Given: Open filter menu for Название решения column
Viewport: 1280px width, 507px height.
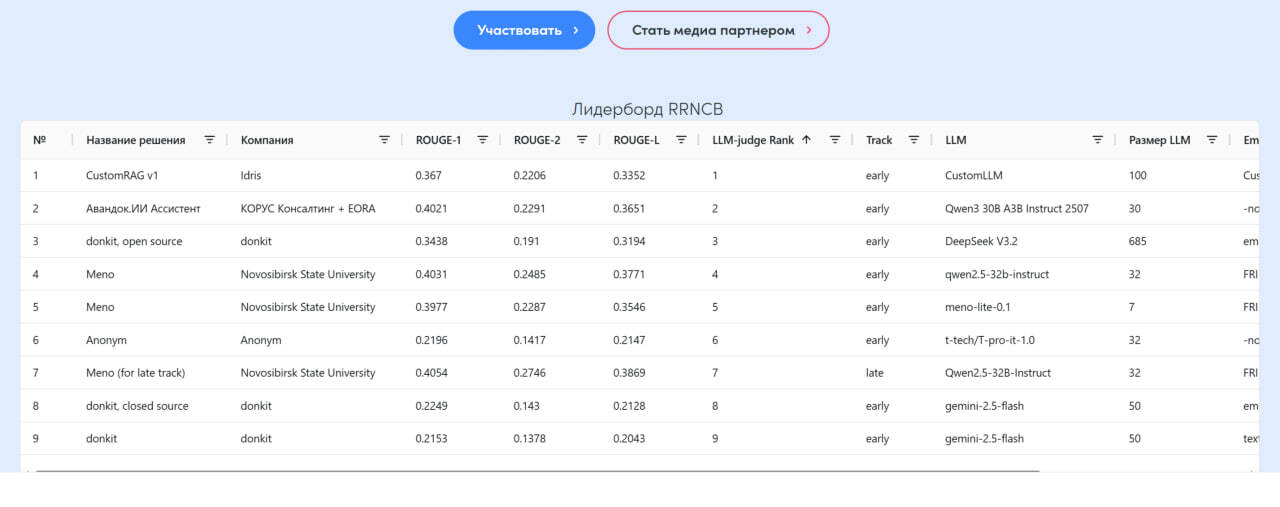Looking at the screenshot, I should 209,140.
